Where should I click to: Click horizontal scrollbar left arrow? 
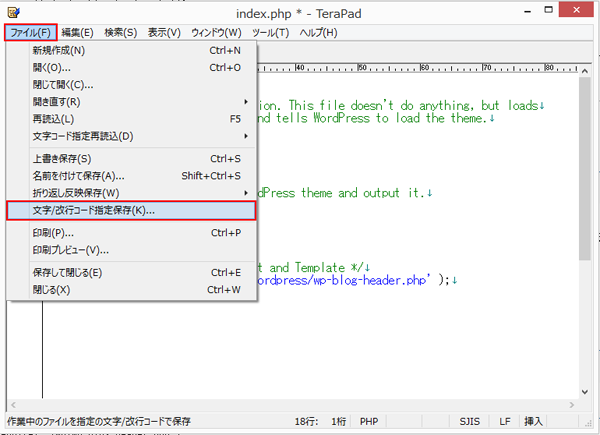(13, 405)
